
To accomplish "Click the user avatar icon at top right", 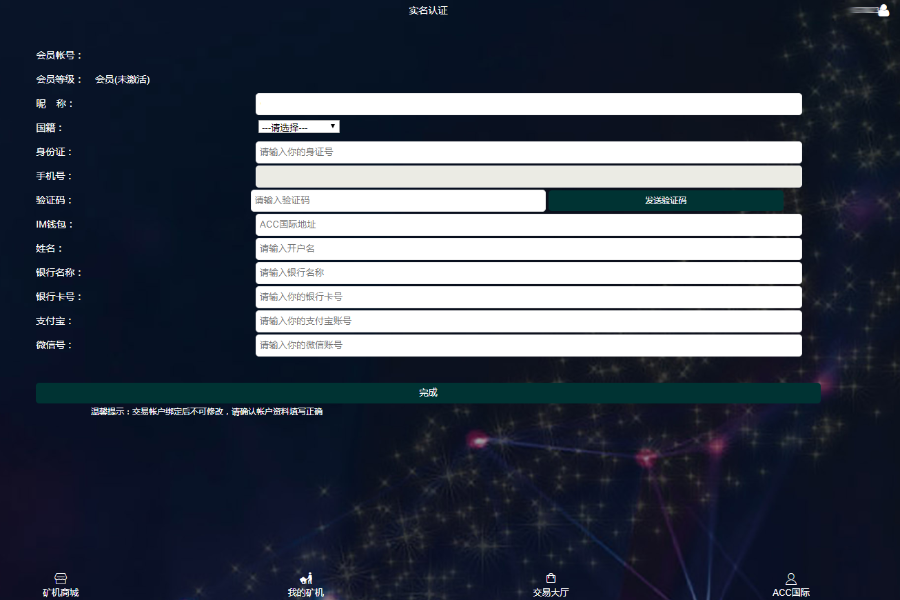I will [883, 10].
